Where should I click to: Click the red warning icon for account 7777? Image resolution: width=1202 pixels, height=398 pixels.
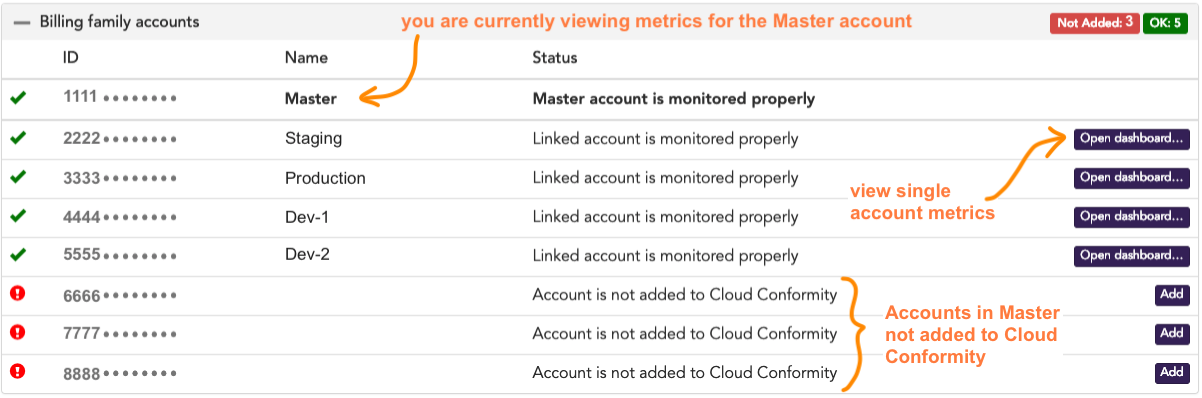click(x=17, y=332)
